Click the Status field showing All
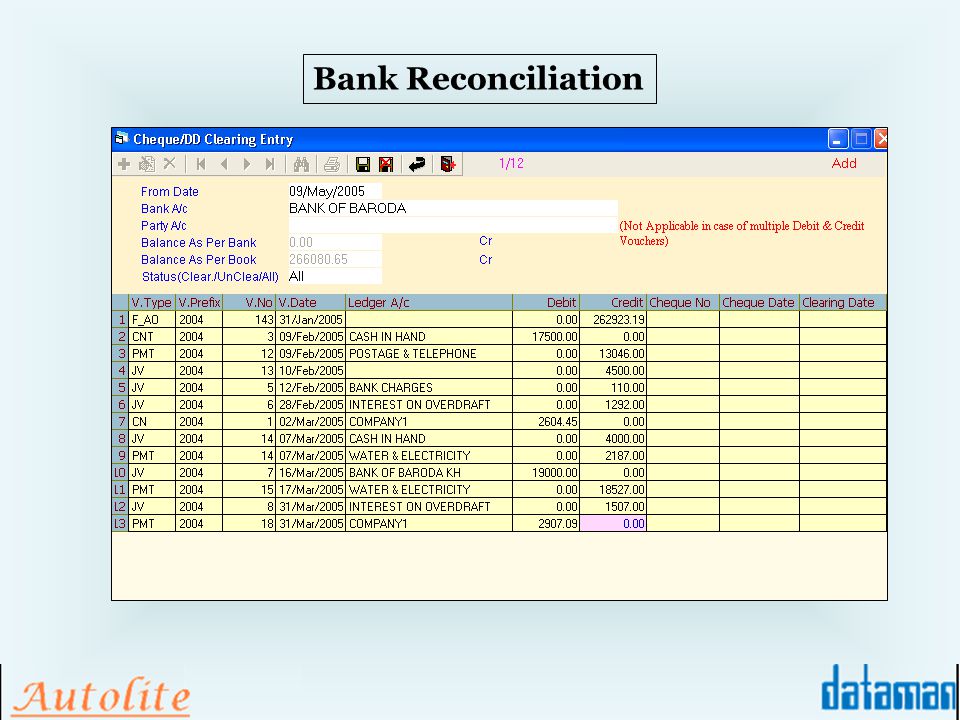This screenshot has width=960, height=720. [335, 276]
